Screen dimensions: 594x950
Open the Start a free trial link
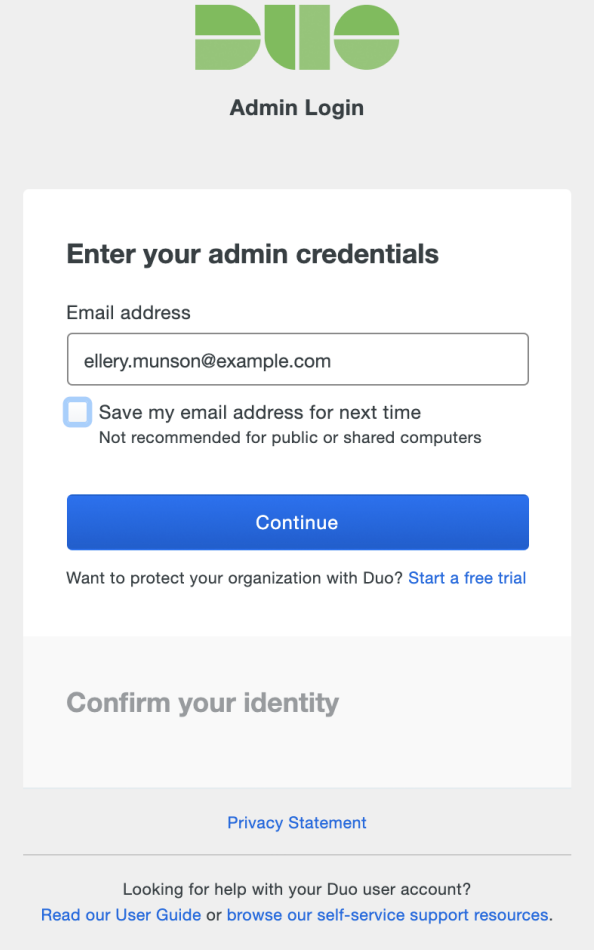[466, 578]
